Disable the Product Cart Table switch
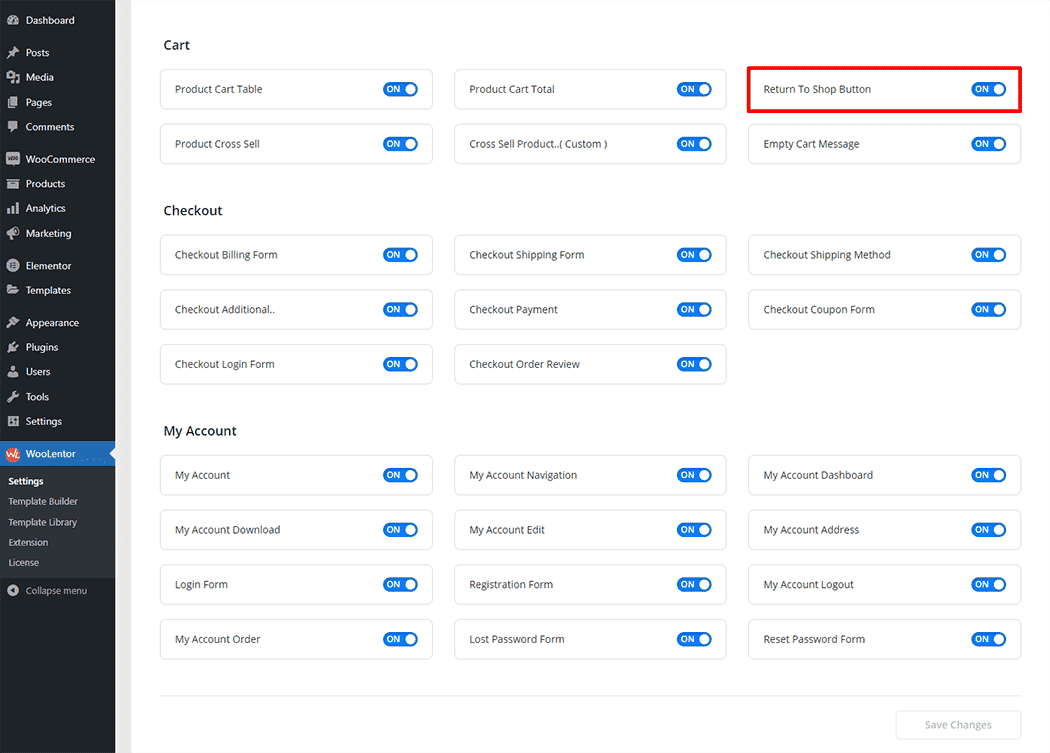Viewport: 1050px width, 753px height. click(x=400, y=89)
